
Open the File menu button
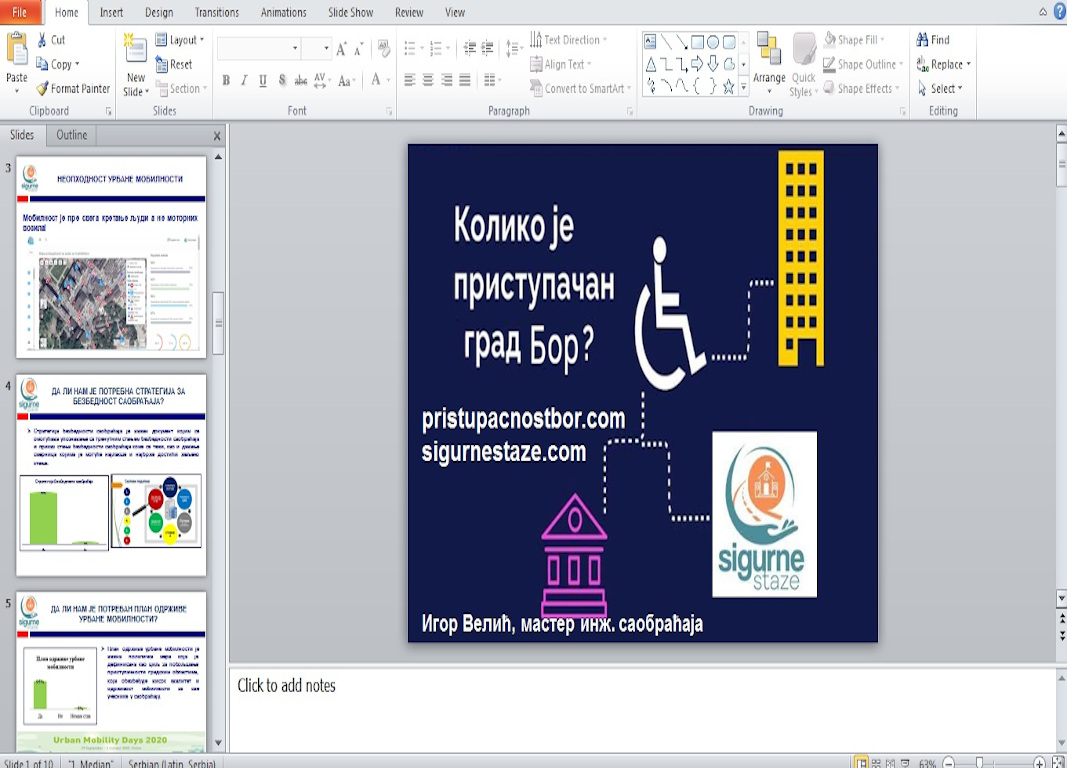coord(20,13)
